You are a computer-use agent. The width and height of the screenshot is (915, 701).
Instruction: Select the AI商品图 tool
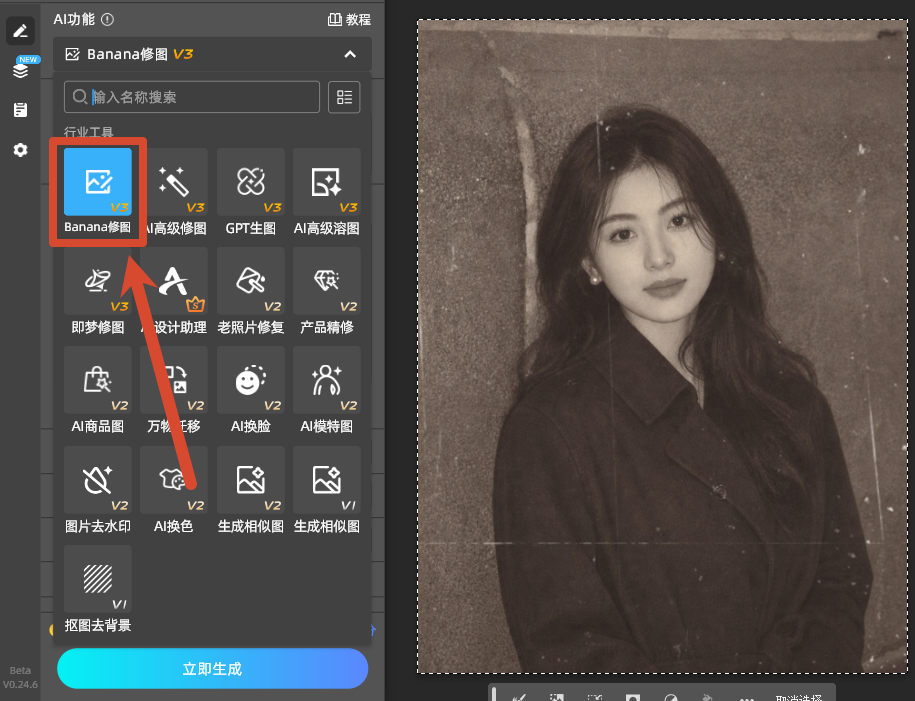tap(97, 381)
